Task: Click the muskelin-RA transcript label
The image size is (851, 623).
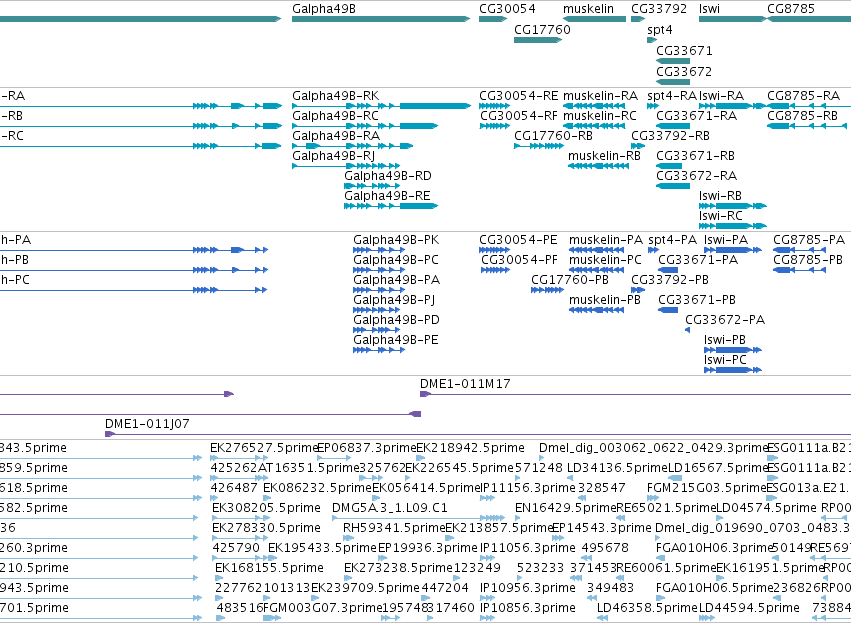Action: click(x=600, y=96)
